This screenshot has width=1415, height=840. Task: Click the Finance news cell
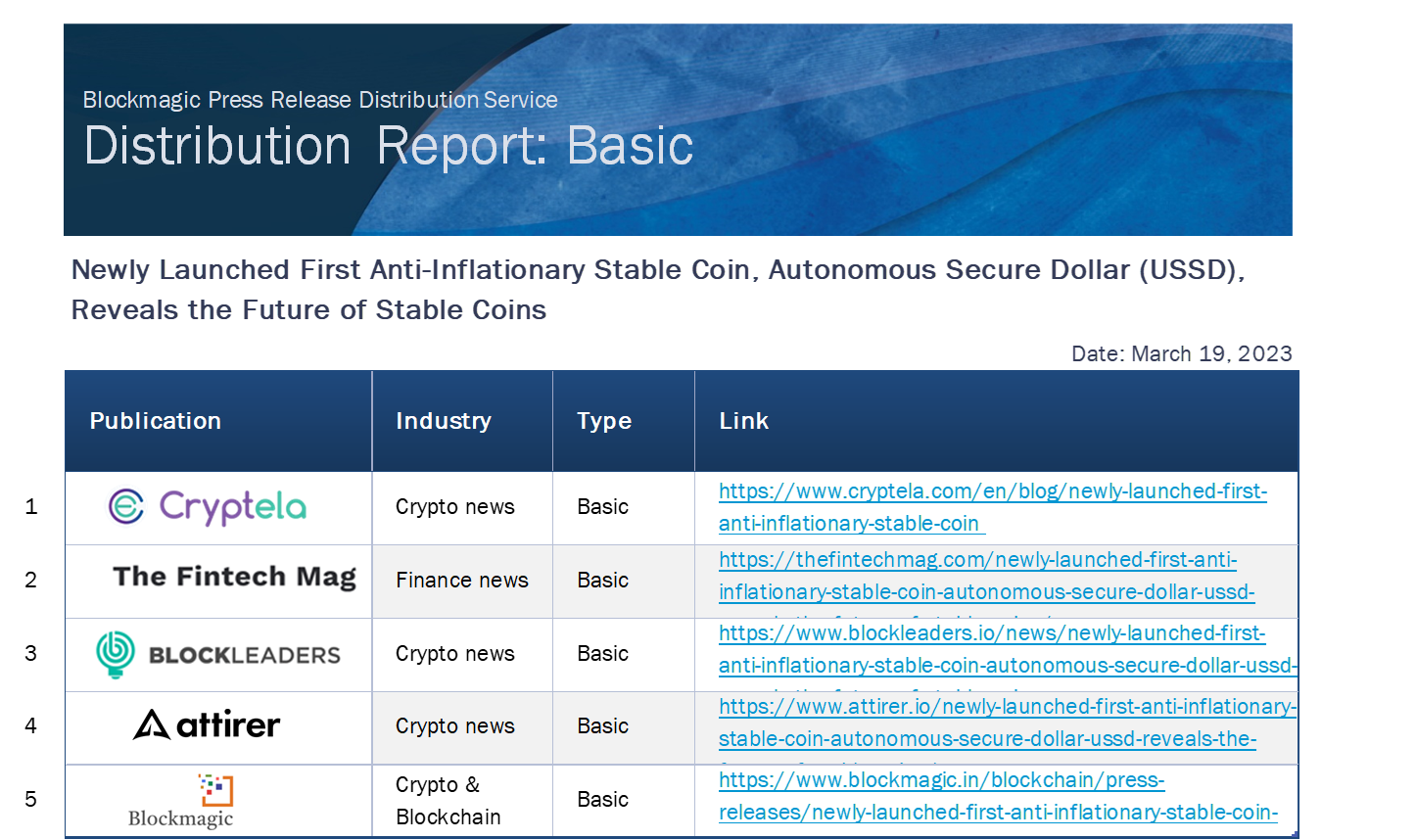[462, 581]
